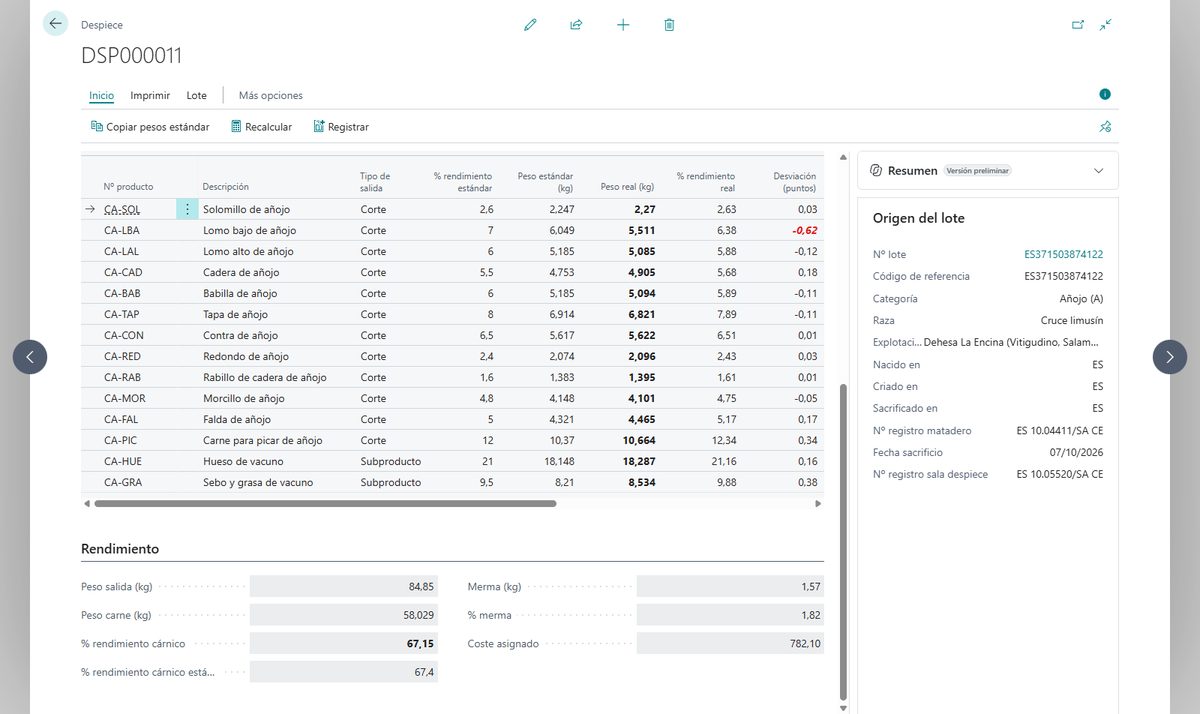
Task: Open the Imprimir menu
Action: 150,96
